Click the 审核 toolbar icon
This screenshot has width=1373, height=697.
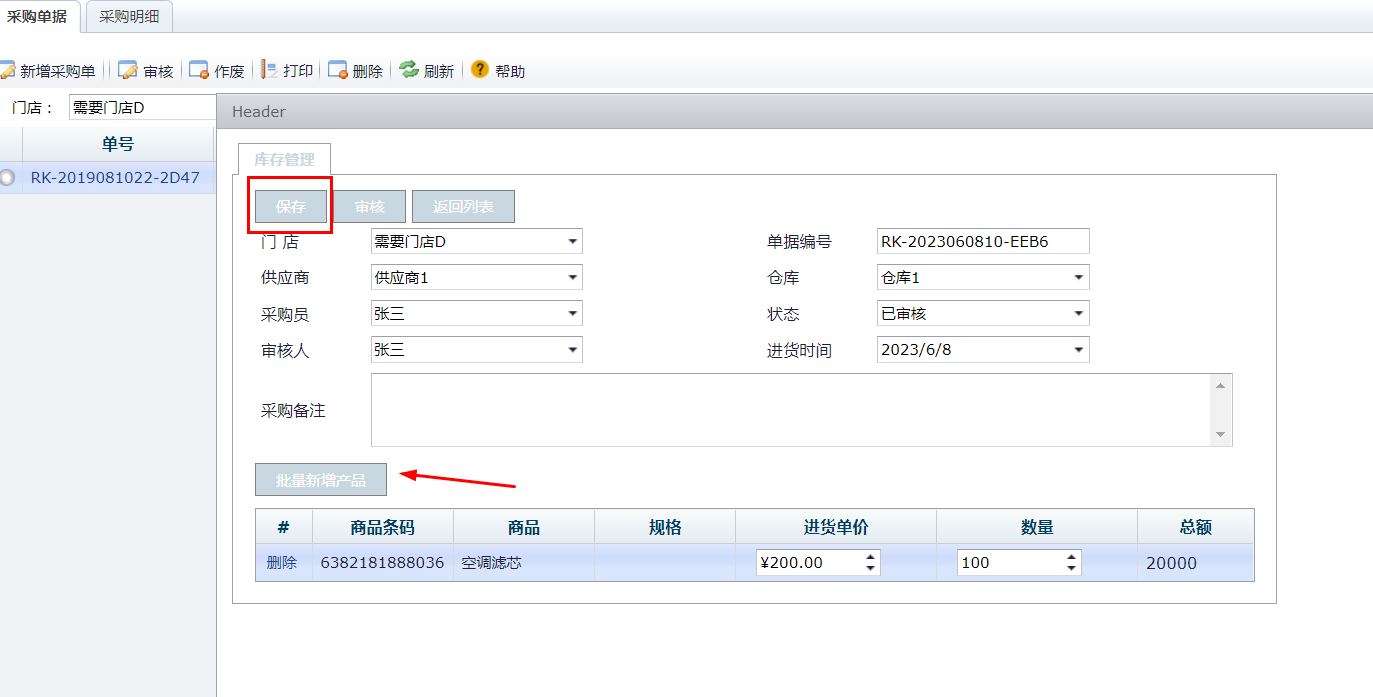point(128,70)
